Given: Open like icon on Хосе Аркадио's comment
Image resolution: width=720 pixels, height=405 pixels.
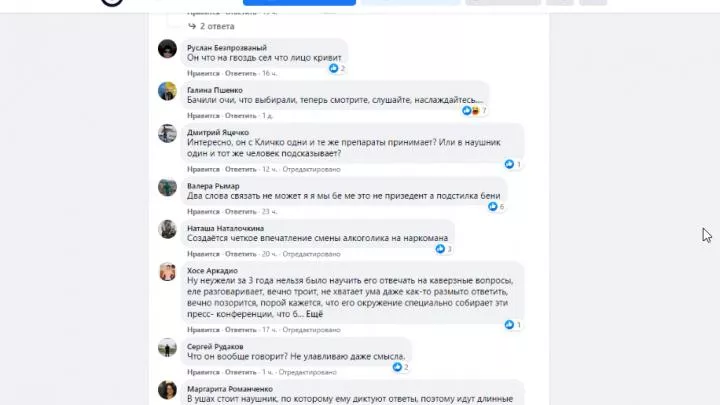Looking at the screenshot, I should tap(509, 325).
